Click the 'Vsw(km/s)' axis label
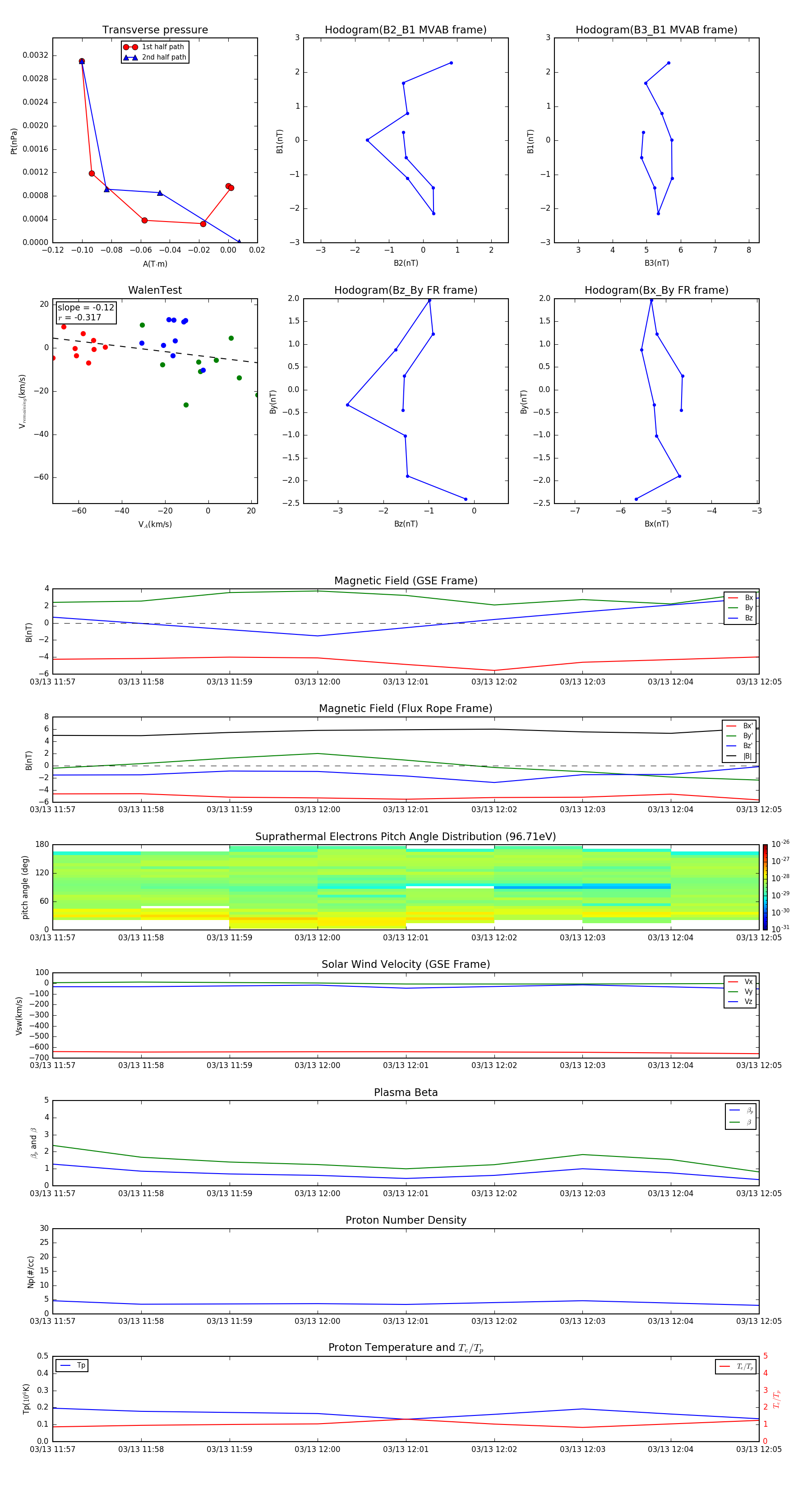Screen dimensions: 812x1489 (18, 1016)
